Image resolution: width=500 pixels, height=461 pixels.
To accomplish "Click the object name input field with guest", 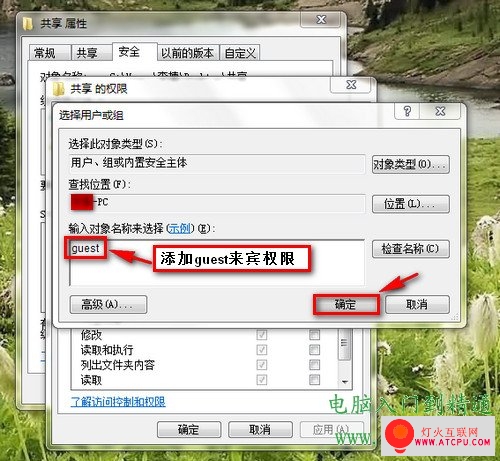I will pyautogui.click(x=217, y=262).
